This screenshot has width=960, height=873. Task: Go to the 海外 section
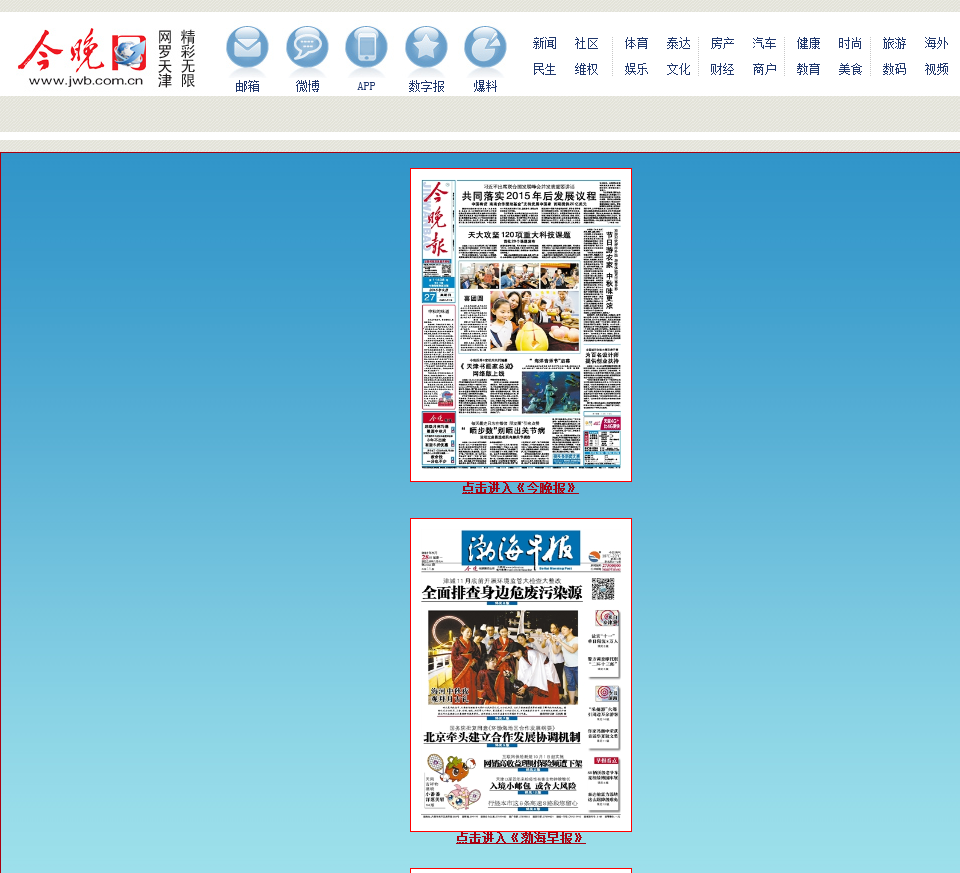point(937,43)
